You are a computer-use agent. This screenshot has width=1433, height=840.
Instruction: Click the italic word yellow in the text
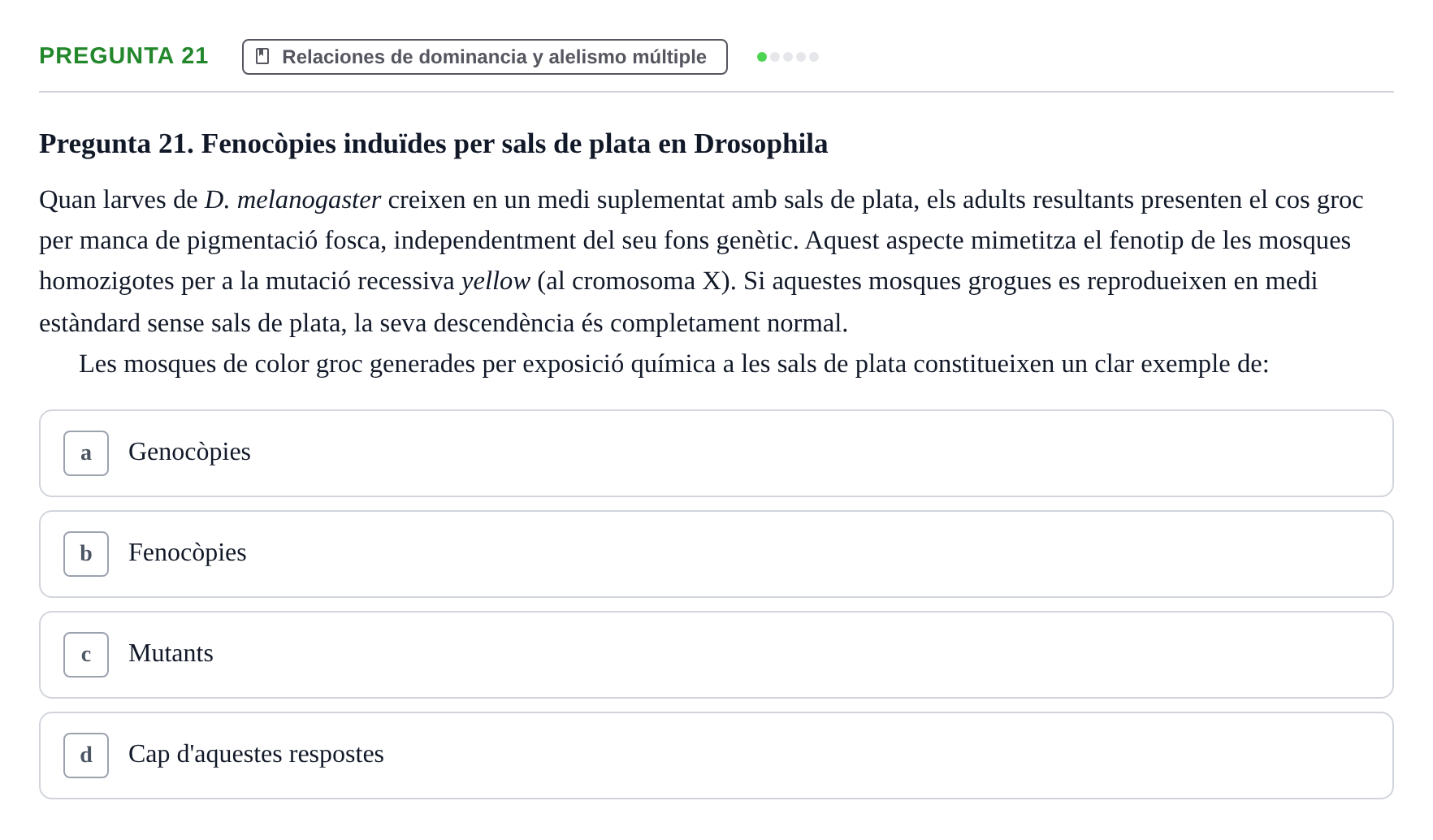[496, 281]
